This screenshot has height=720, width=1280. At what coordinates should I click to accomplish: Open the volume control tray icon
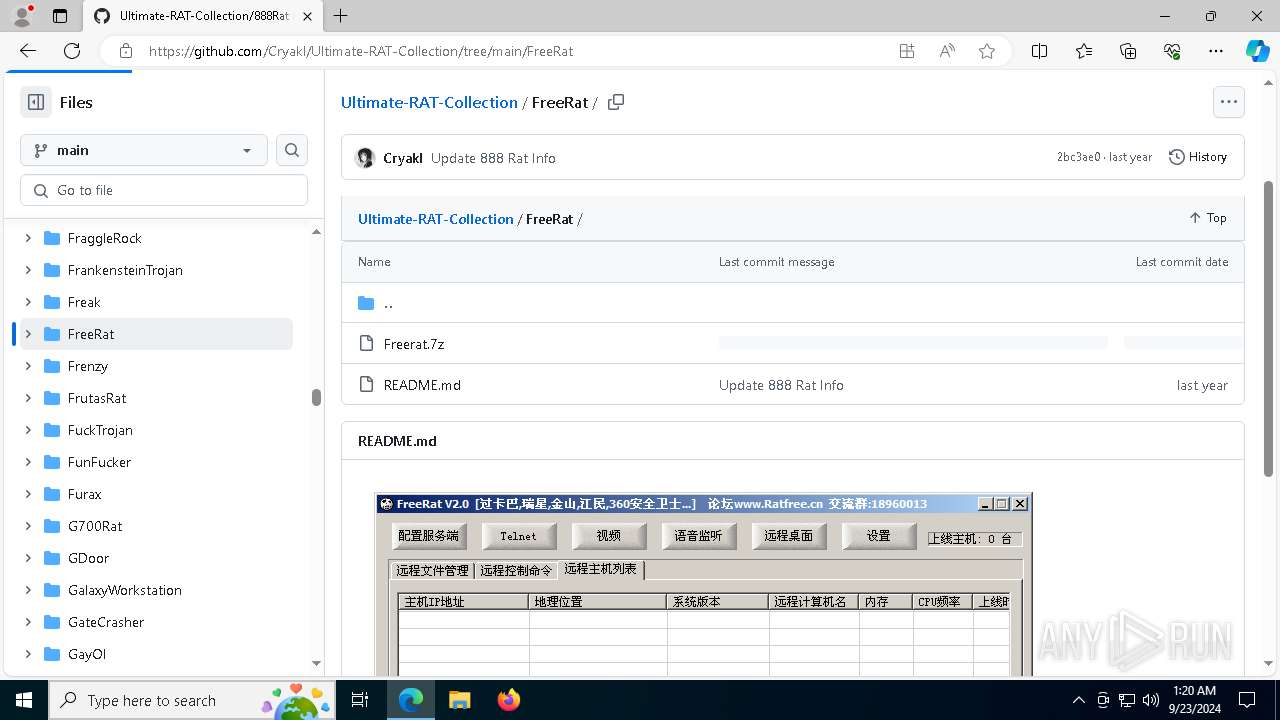click(1150, 700)
